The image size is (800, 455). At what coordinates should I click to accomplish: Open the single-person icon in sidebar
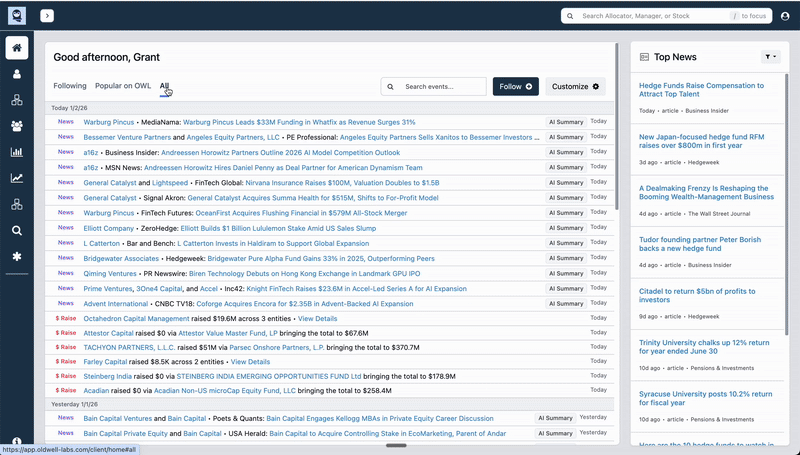(x=17, y=74)
